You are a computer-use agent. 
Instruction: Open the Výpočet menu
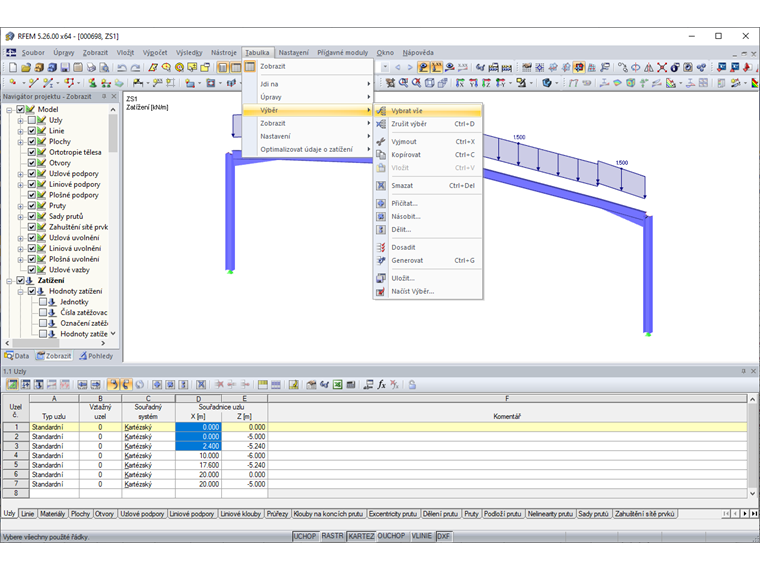pos(155,52)
